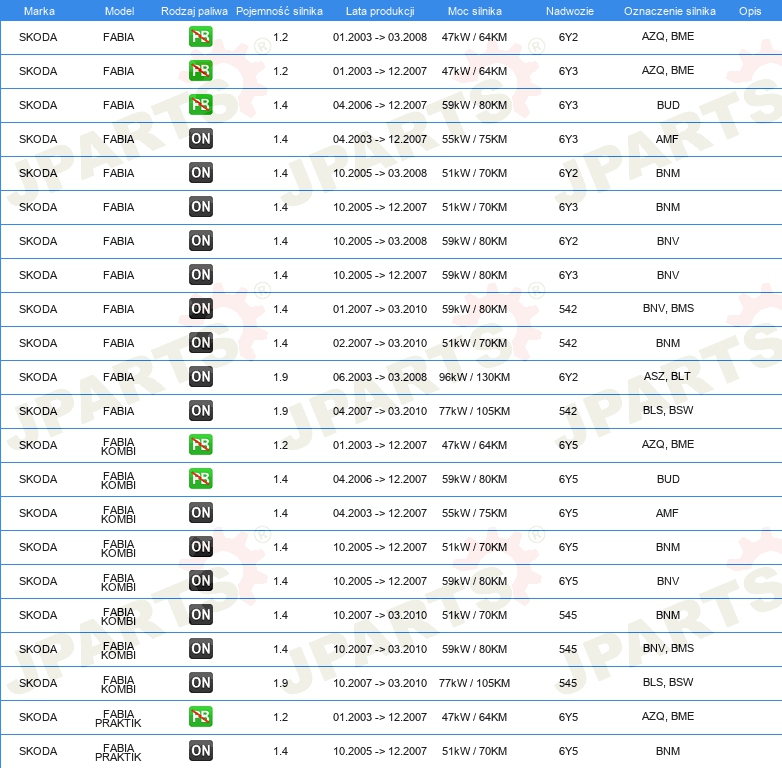The image size is (782, 768).
Task: Click engine code BLS, BSW in 545 row
Action: 668,682
